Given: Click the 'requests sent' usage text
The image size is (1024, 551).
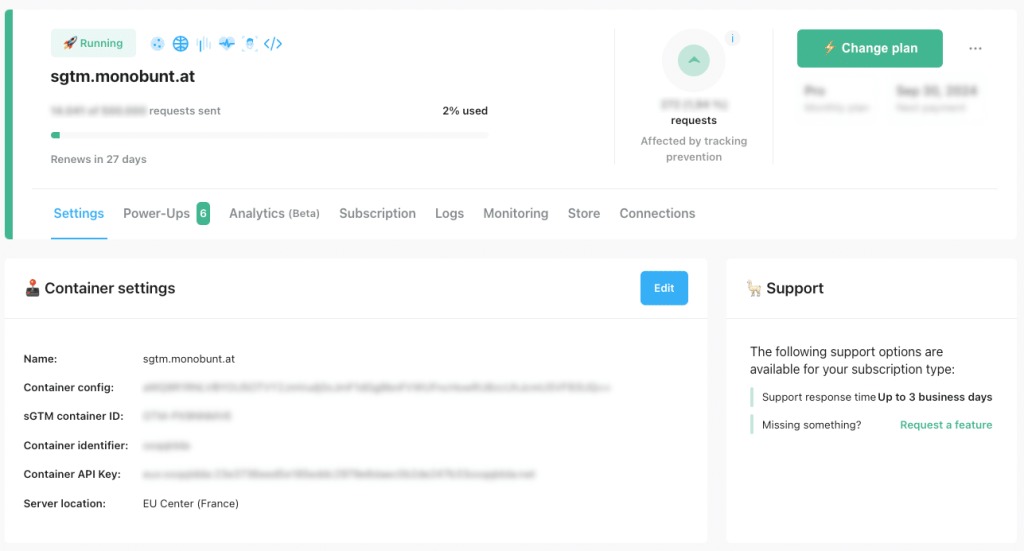Looking at the screenshot, I should tap(185, 111).
